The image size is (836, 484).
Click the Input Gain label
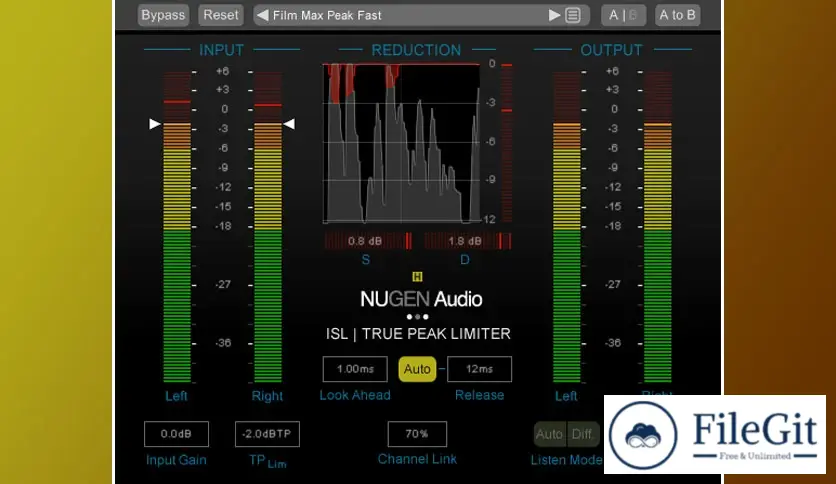click(x=176, y=460)
